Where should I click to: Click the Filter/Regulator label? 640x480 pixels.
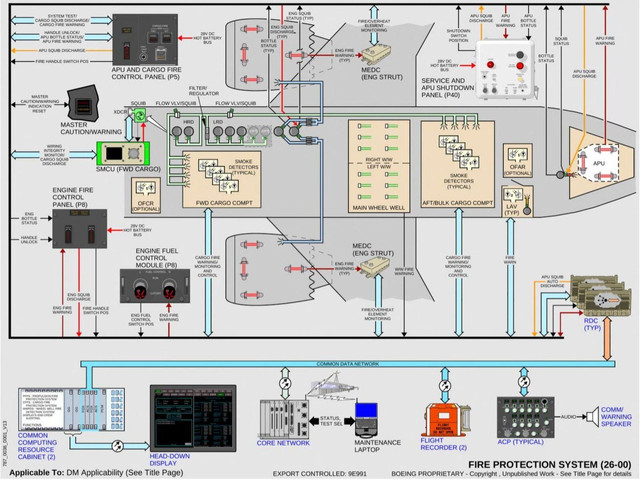click(204, 91)
